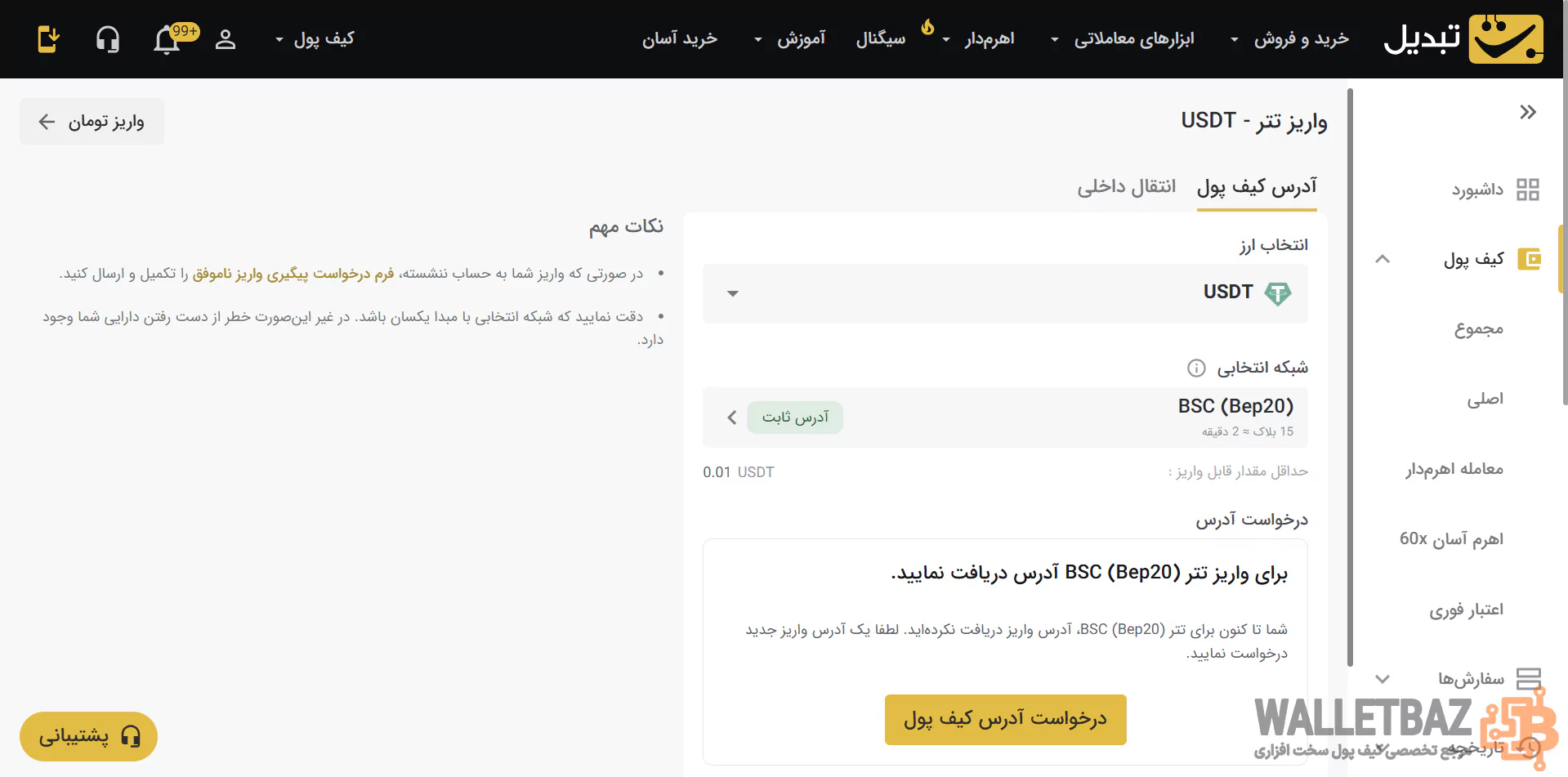Click the info icon beside شبکه انتخابی
This screenshot has height=777, width=1568.
(x=1196, y=368)
